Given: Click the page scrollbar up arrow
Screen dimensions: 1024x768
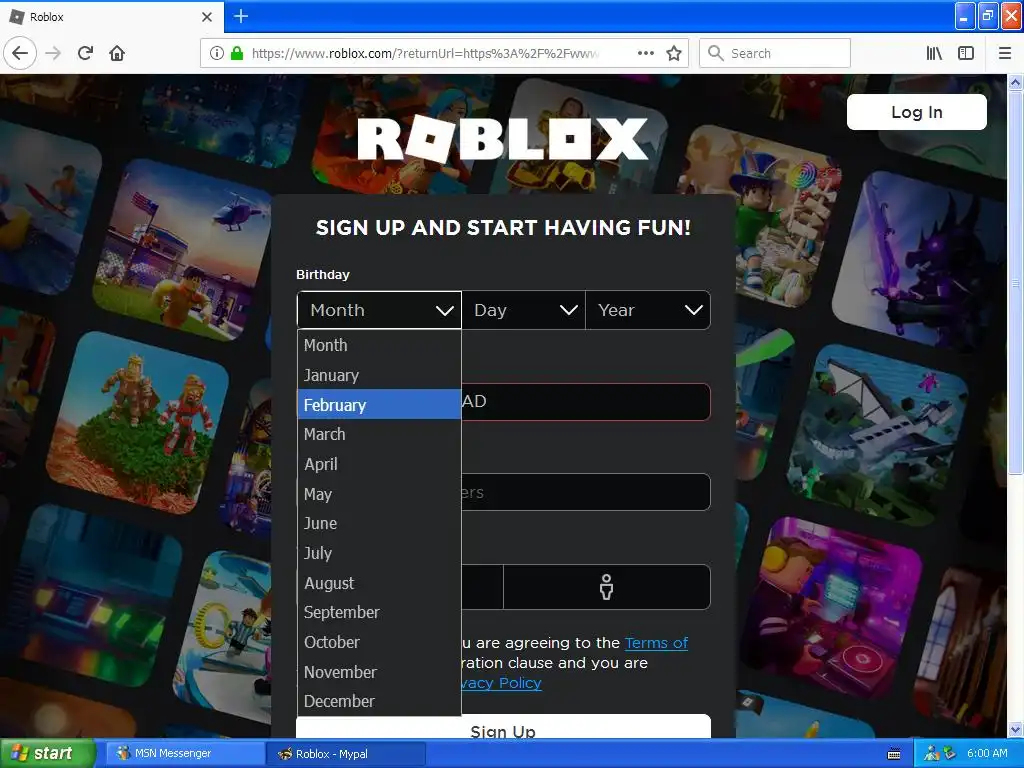Looking at the screenshot, I should click(1016, 82).
